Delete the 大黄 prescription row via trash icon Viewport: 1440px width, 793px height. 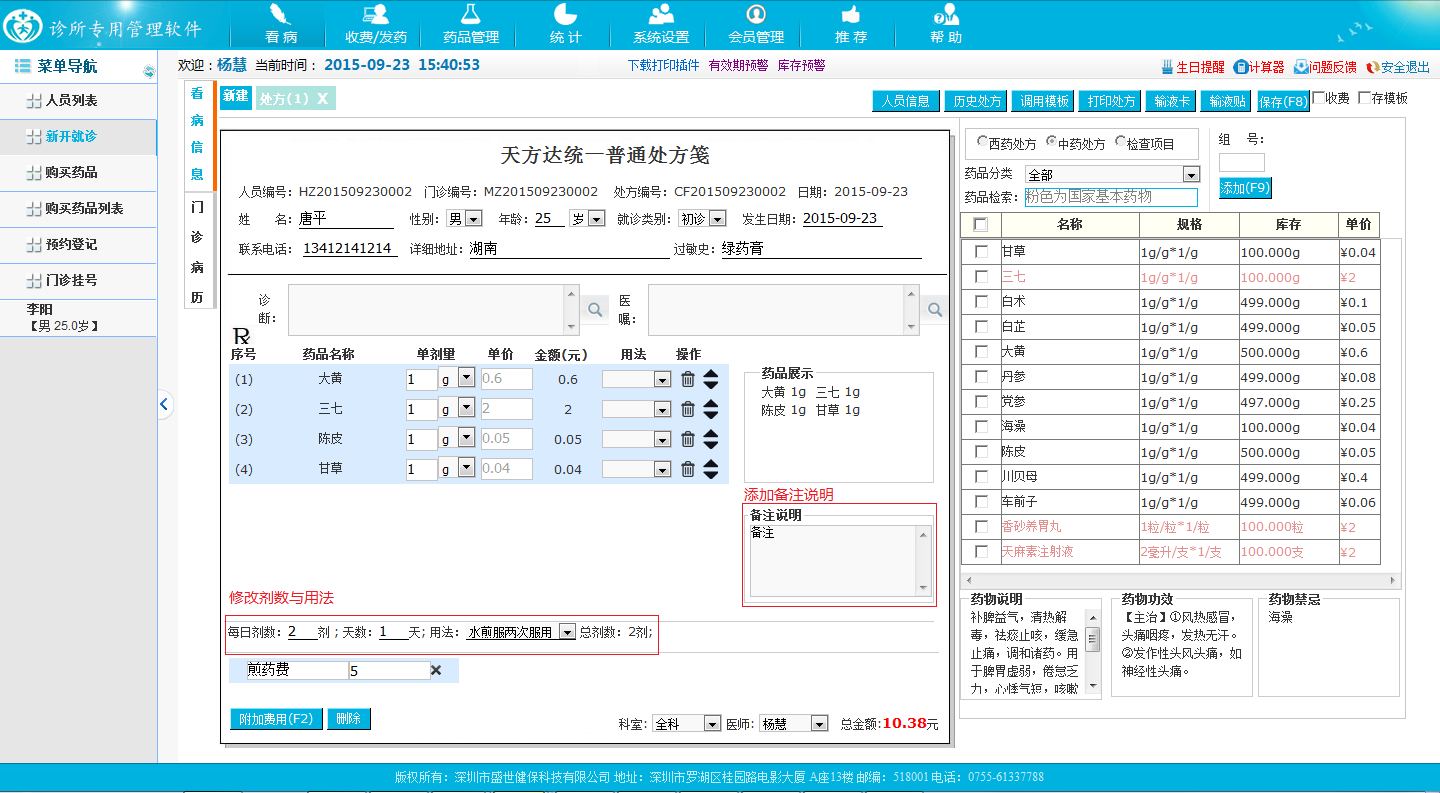pyautogui.click(x=688, y=379)
